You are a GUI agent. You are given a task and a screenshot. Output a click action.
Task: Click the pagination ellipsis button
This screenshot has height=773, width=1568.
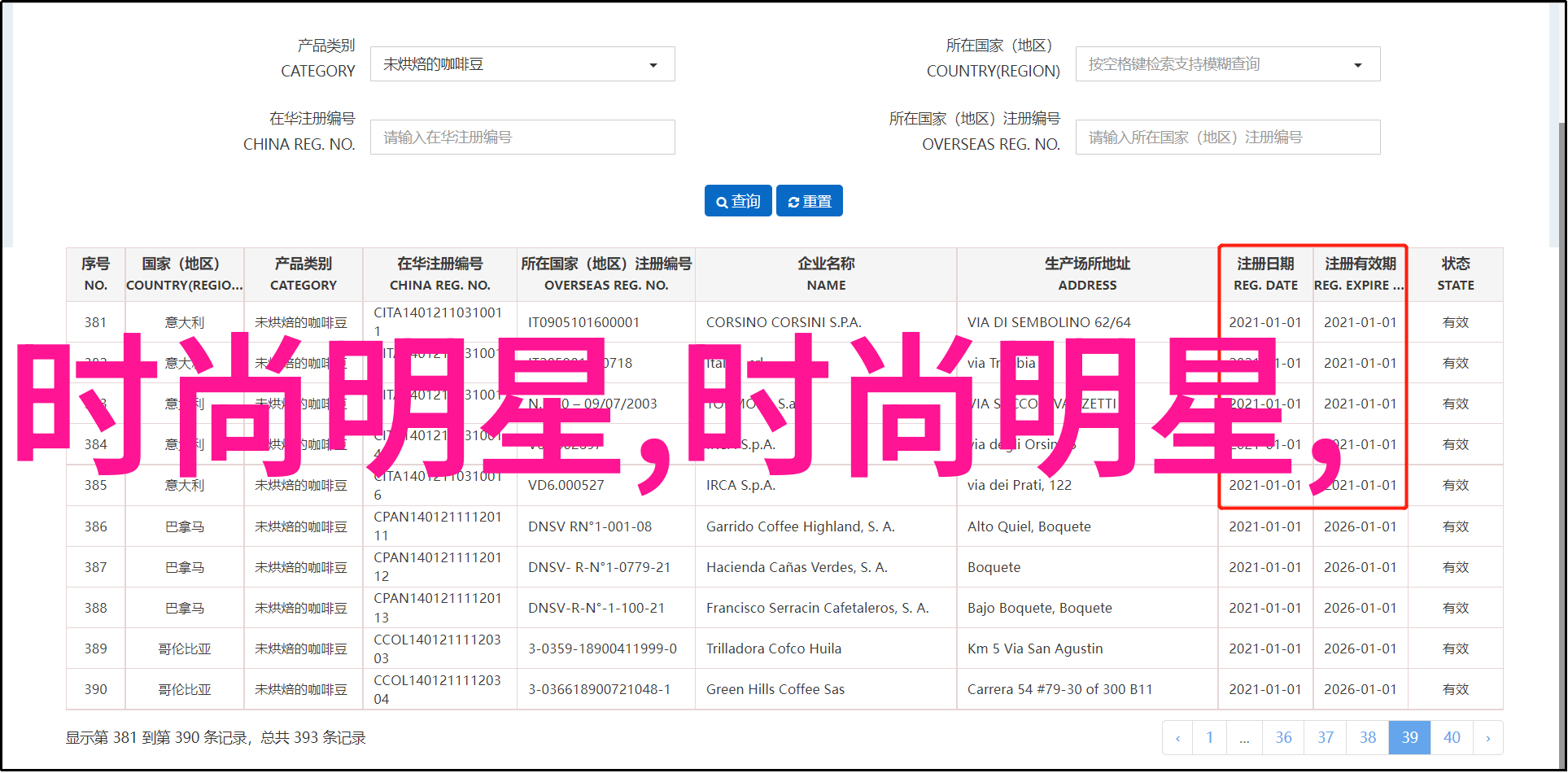tap(1245, 738)
